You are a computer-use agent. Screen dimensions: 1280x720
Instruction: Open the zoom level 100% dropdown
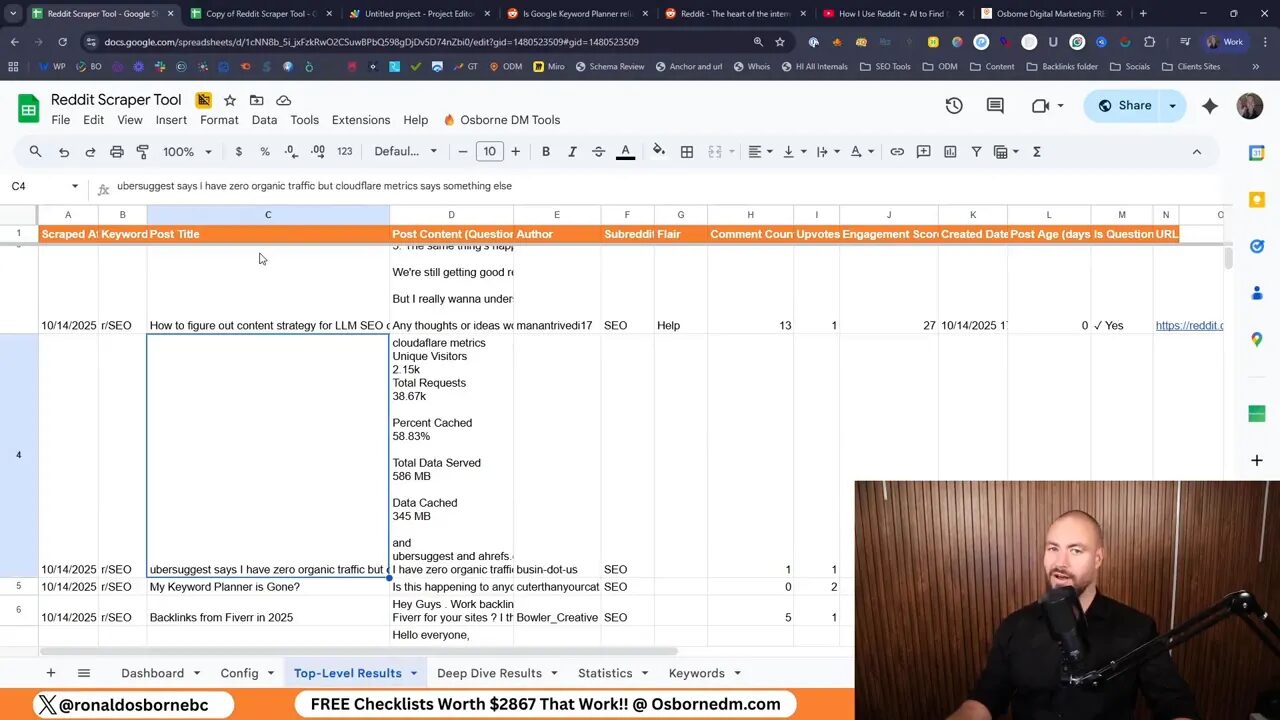click(x=185, y=151)
